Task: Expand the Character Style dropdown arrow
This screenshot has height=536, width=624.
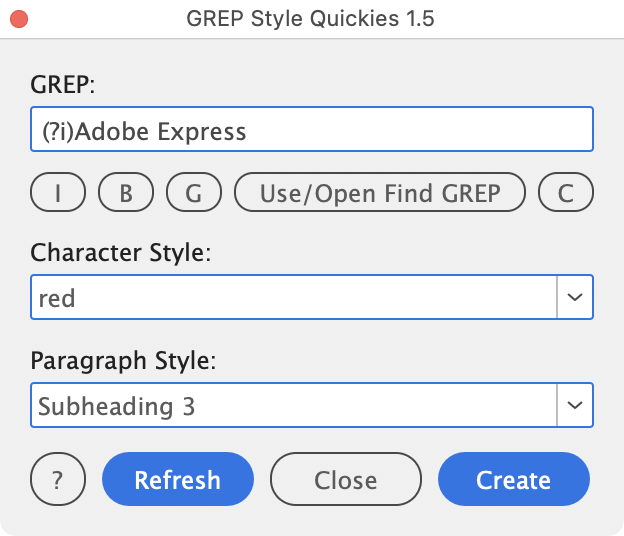Action: [574, 297]
